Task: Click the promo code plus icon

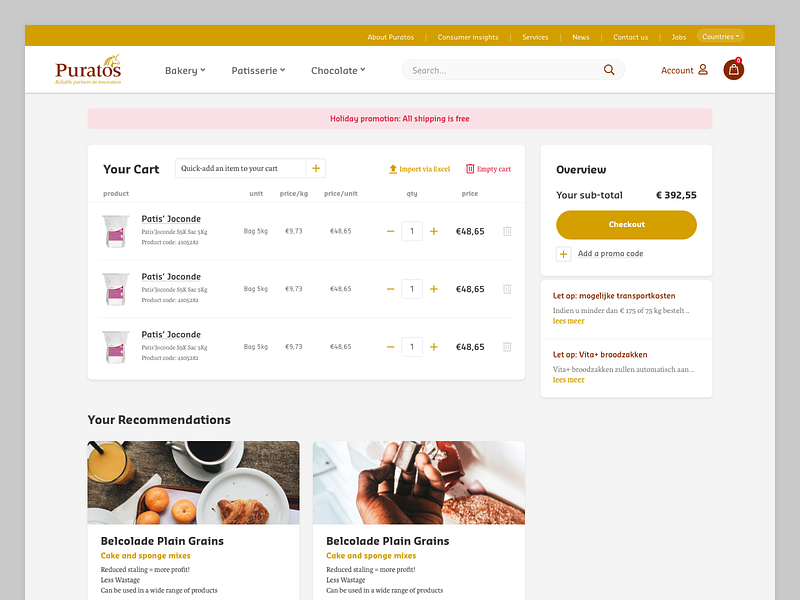Action: point(563,254)
